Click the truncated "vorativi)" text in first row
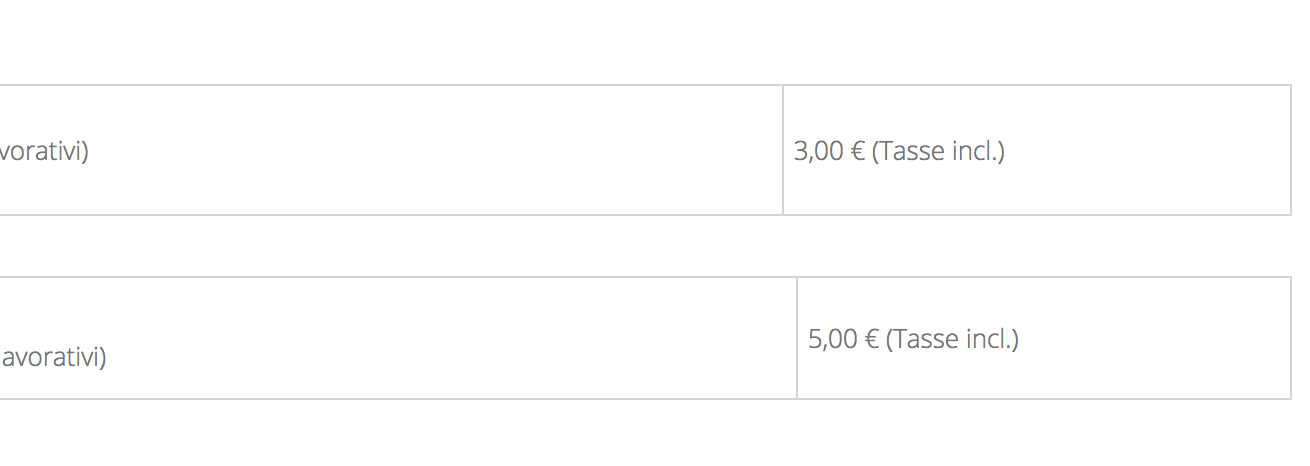 (x=44, y=151)
